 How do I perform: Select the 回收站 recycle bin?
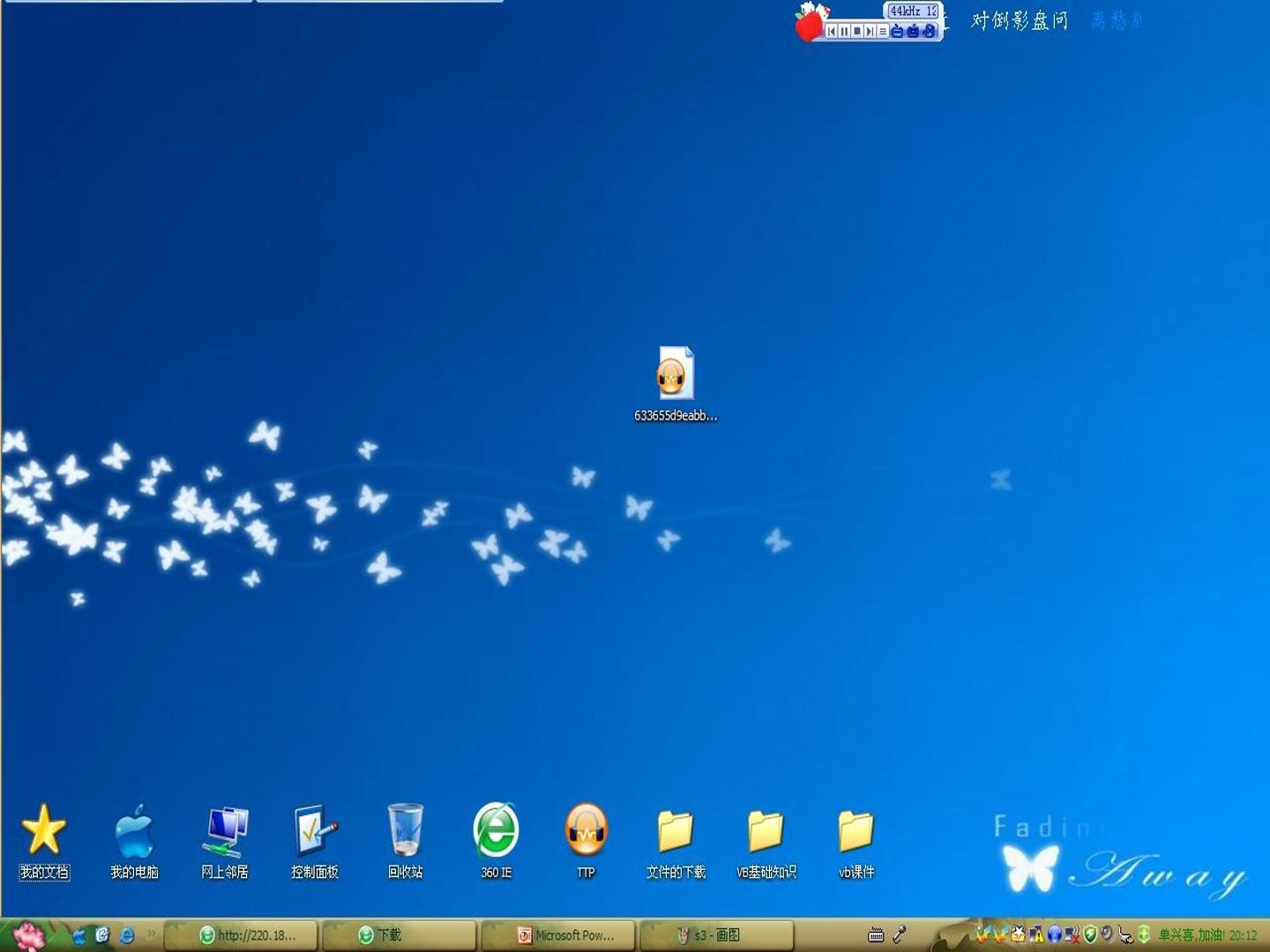[x=406, y=840]
